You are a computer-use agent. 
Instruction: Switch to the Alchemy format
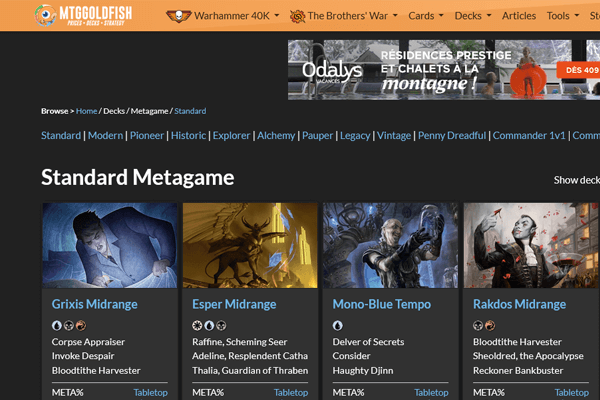276,136
